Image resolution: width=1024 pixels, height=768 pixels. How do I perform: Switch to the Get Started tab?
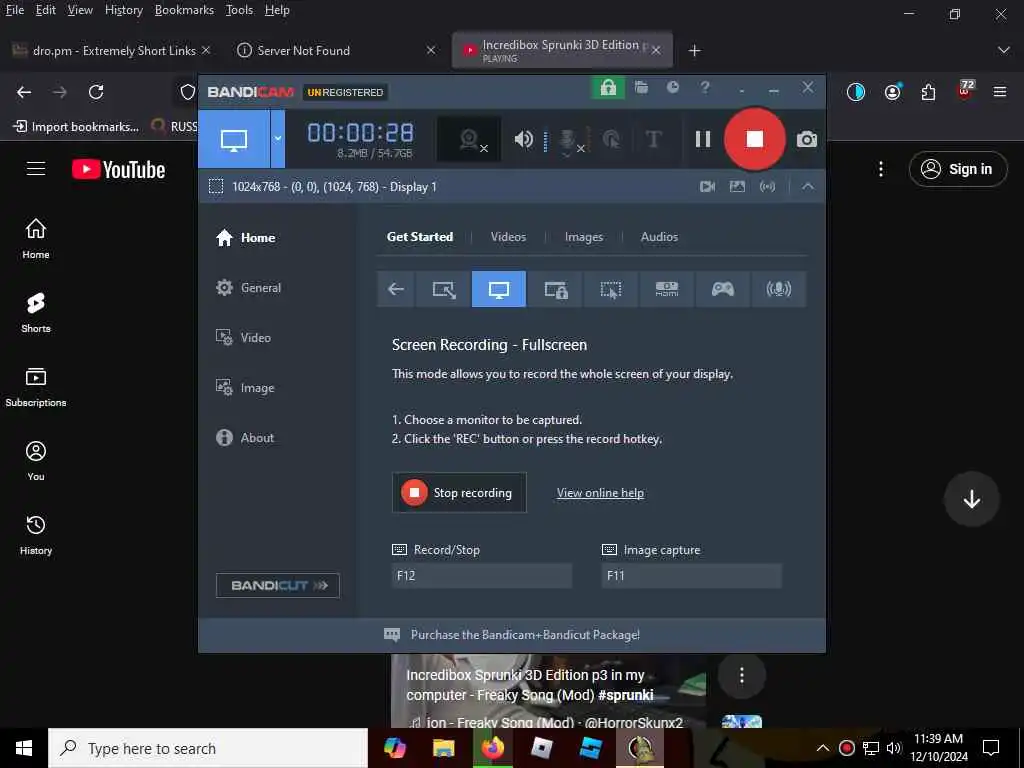coord(420,237)
